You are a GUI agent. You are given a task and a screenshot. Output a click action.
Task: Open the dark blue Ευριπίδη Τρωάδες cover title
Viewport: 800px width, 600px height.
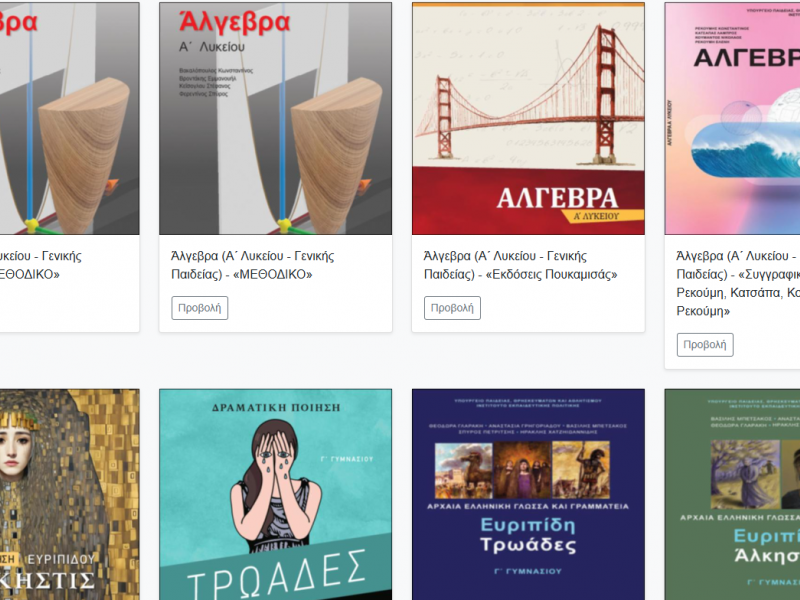point(528,535)
